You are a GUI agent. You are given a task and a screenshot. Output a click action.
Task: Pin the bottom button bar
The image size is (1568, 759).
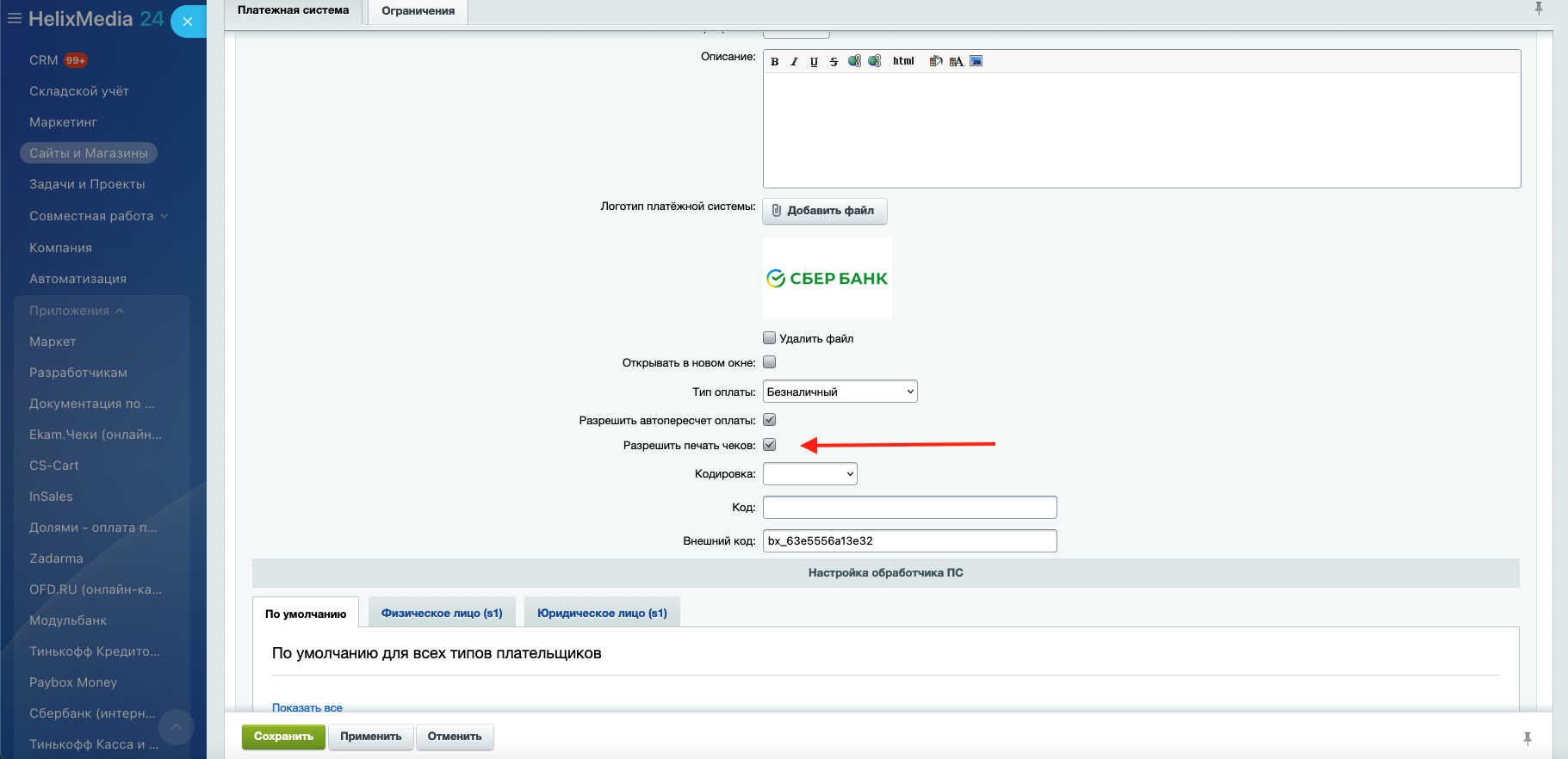[1528, 738]
